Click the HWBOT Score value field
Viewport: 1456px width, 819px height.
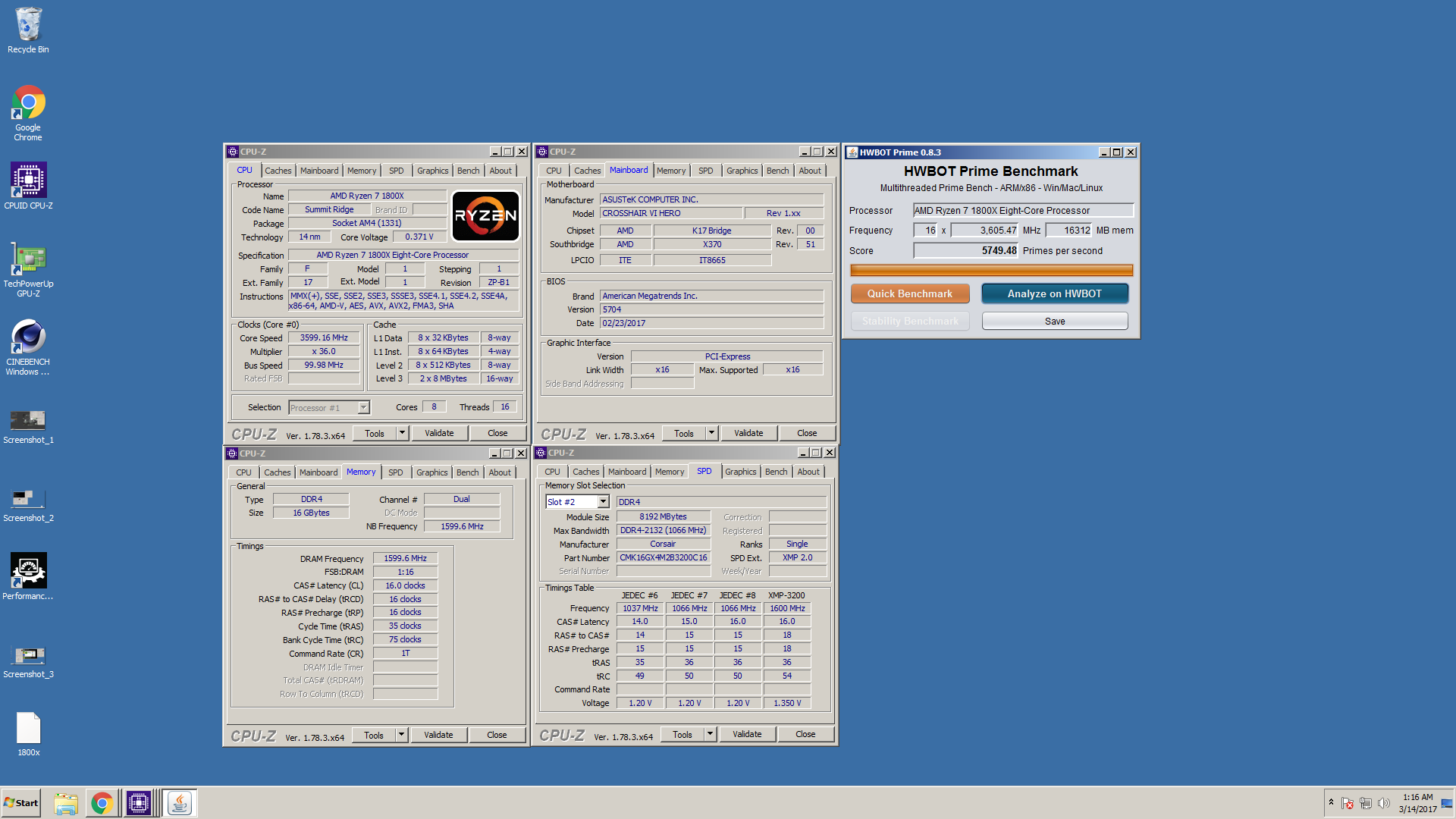coord(965,251)
